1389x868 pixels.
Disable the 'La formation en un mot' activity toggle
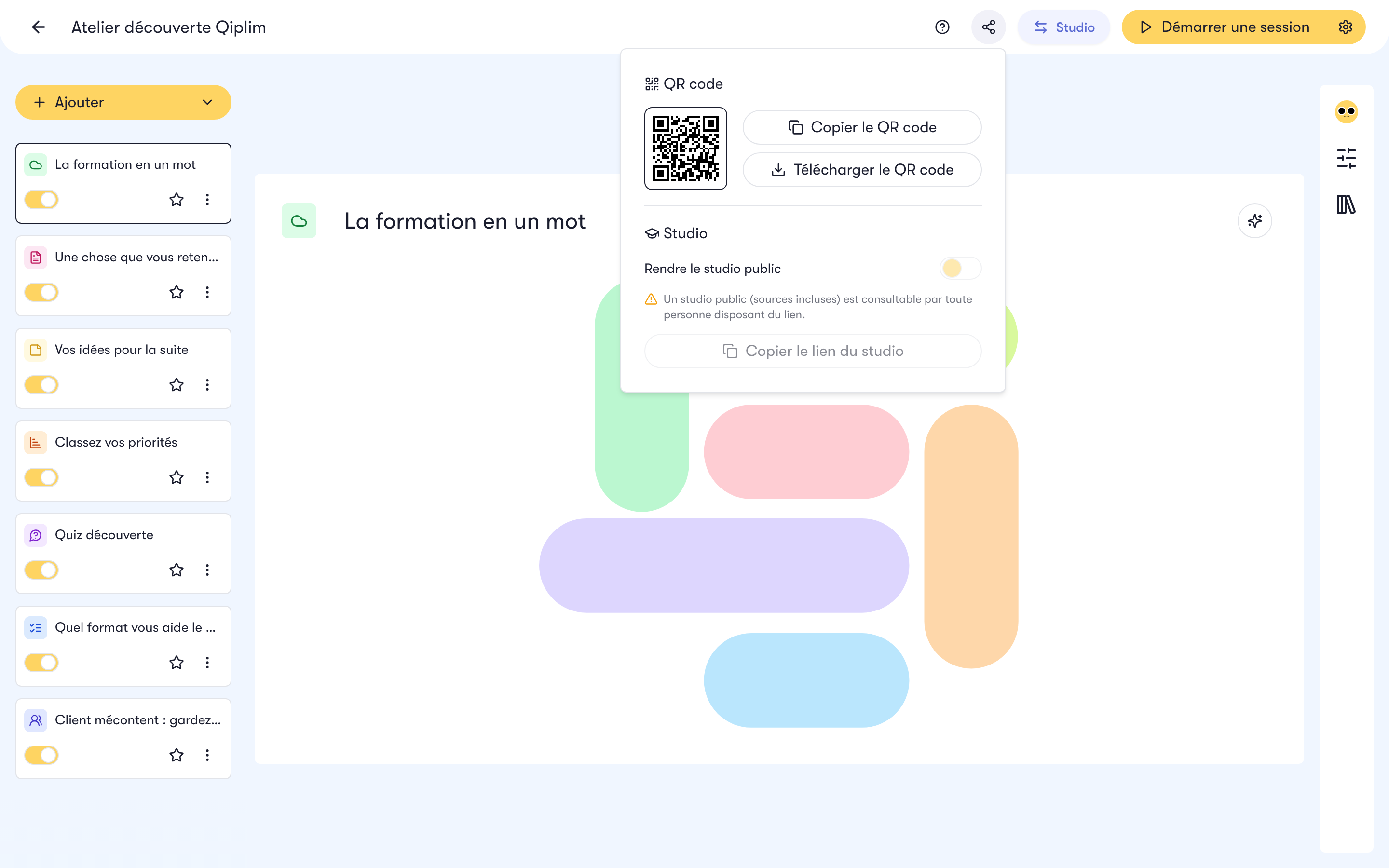click(41, 200)
